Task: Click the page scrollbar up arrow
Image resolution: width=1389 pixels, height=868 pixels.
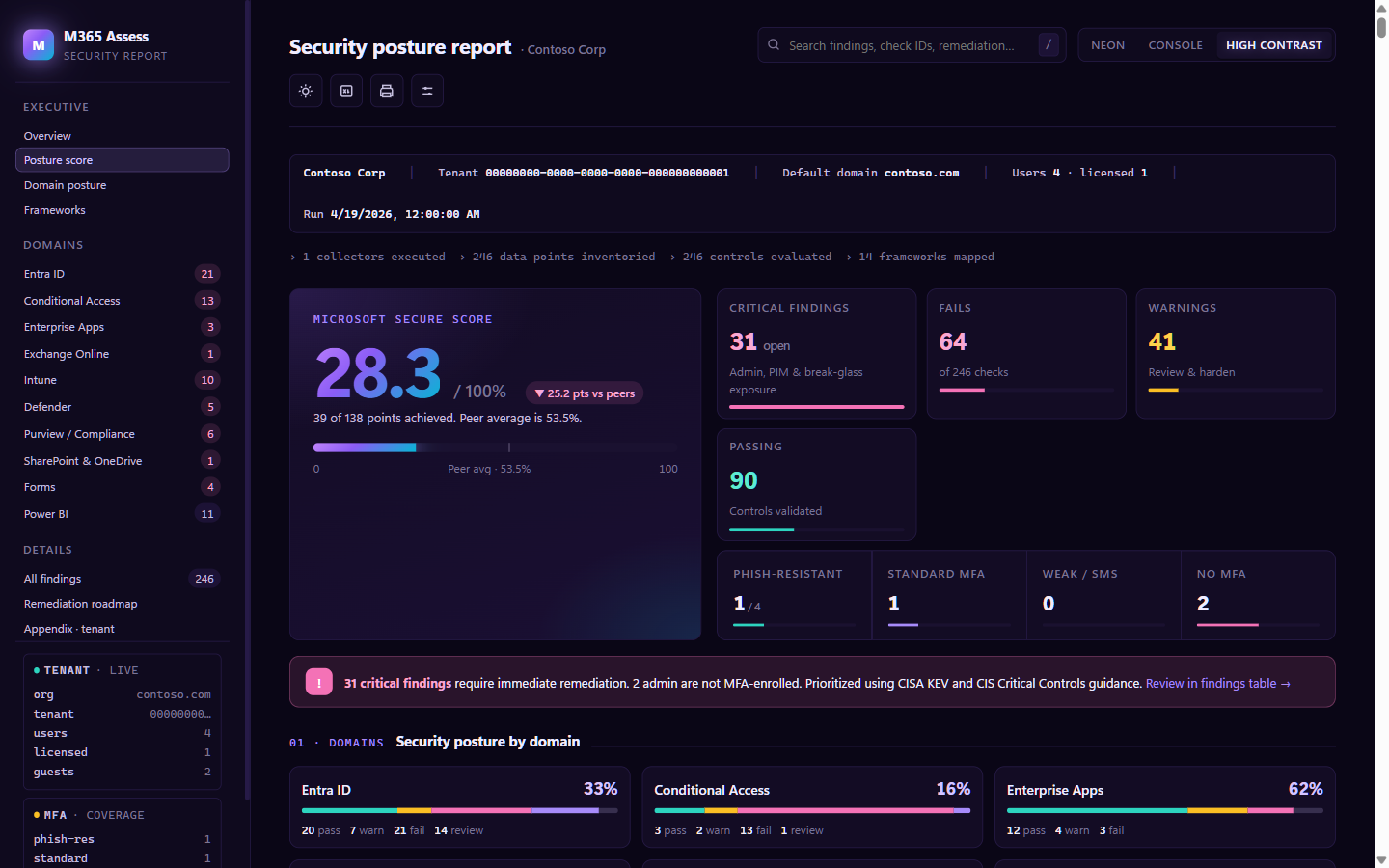Action: (x=1381, y=7)
